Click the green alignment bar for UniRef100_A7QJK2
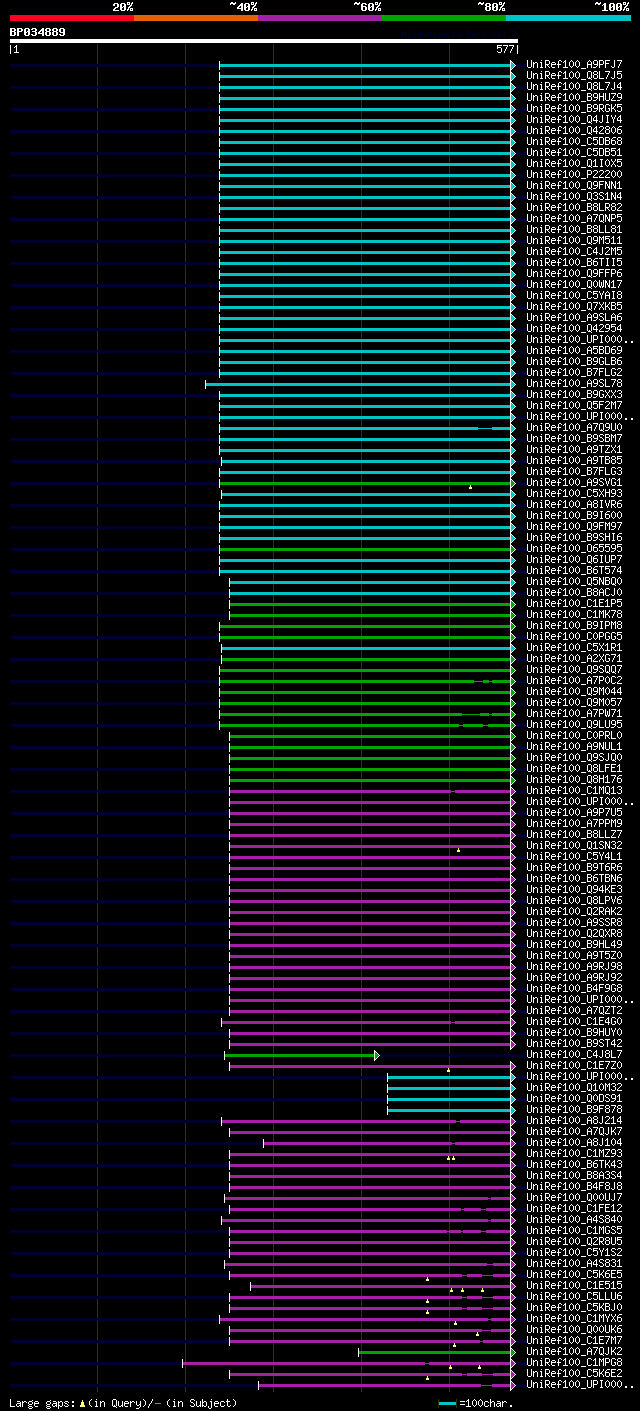Screen dimensions: 640x1411 [x=436, y=1351]
